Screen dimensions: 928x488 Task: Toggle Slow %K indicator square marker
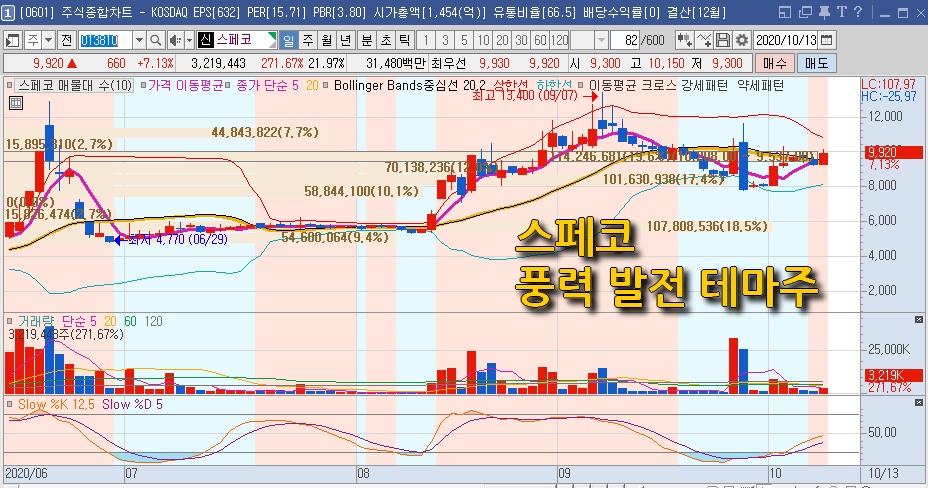pos(9,404)
